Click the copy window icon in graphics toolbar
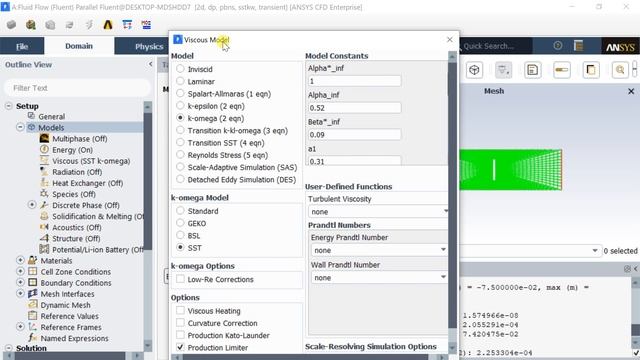The height and width of the screenshot is (360, 640). [591, 70]
